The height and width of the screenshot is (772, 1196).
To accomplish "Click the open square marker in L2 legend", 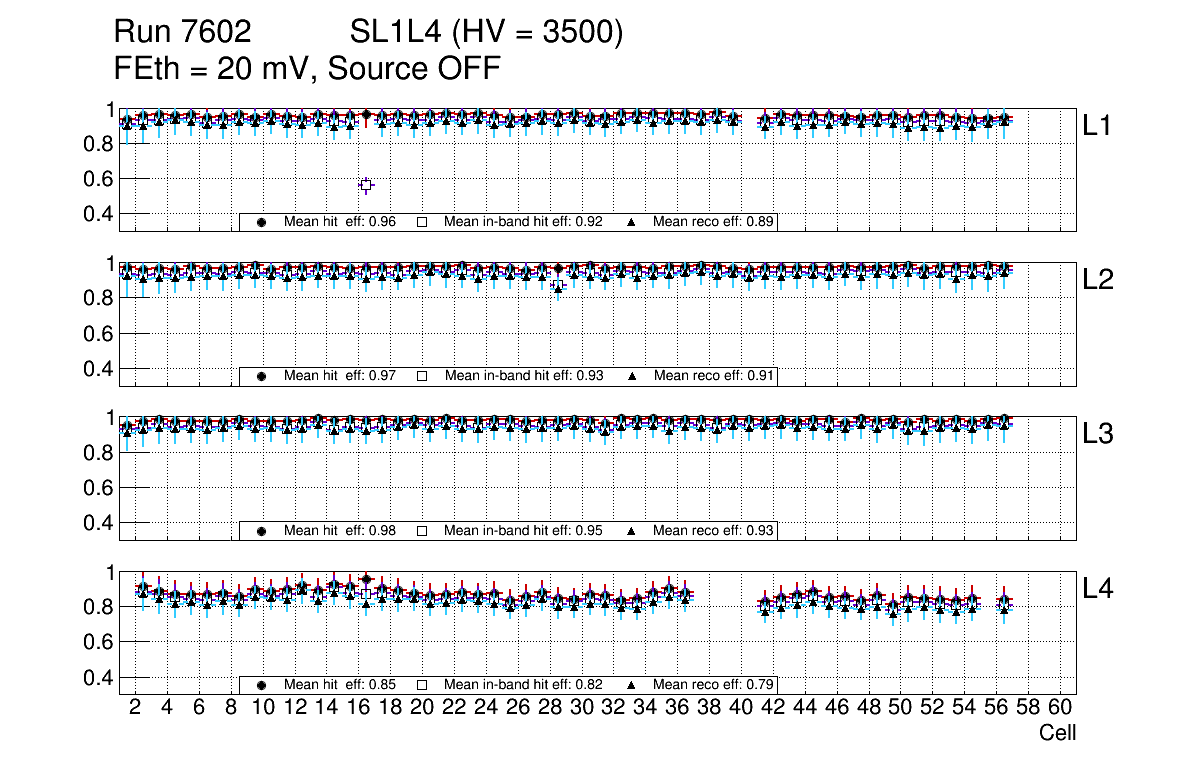I will (422, 376).
